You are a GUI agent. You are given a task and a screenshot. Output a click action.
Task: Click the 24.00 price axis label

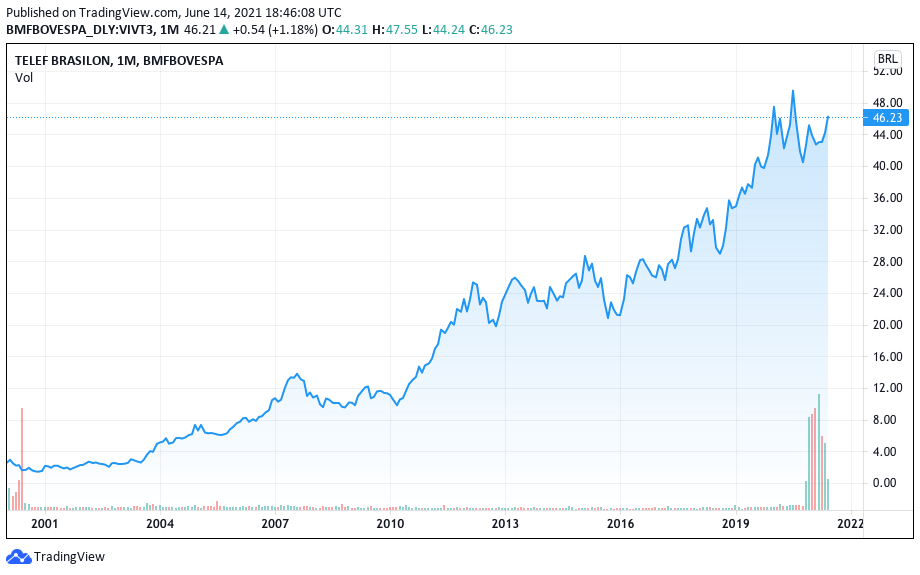click(888, 293)
